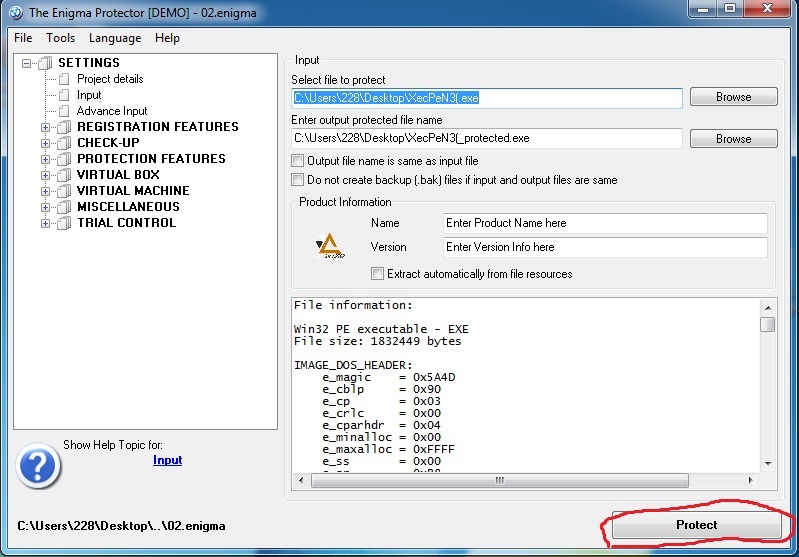Open the Language menu
The width and height of the screenshot is (799, 557).
[x=115, y=38]
